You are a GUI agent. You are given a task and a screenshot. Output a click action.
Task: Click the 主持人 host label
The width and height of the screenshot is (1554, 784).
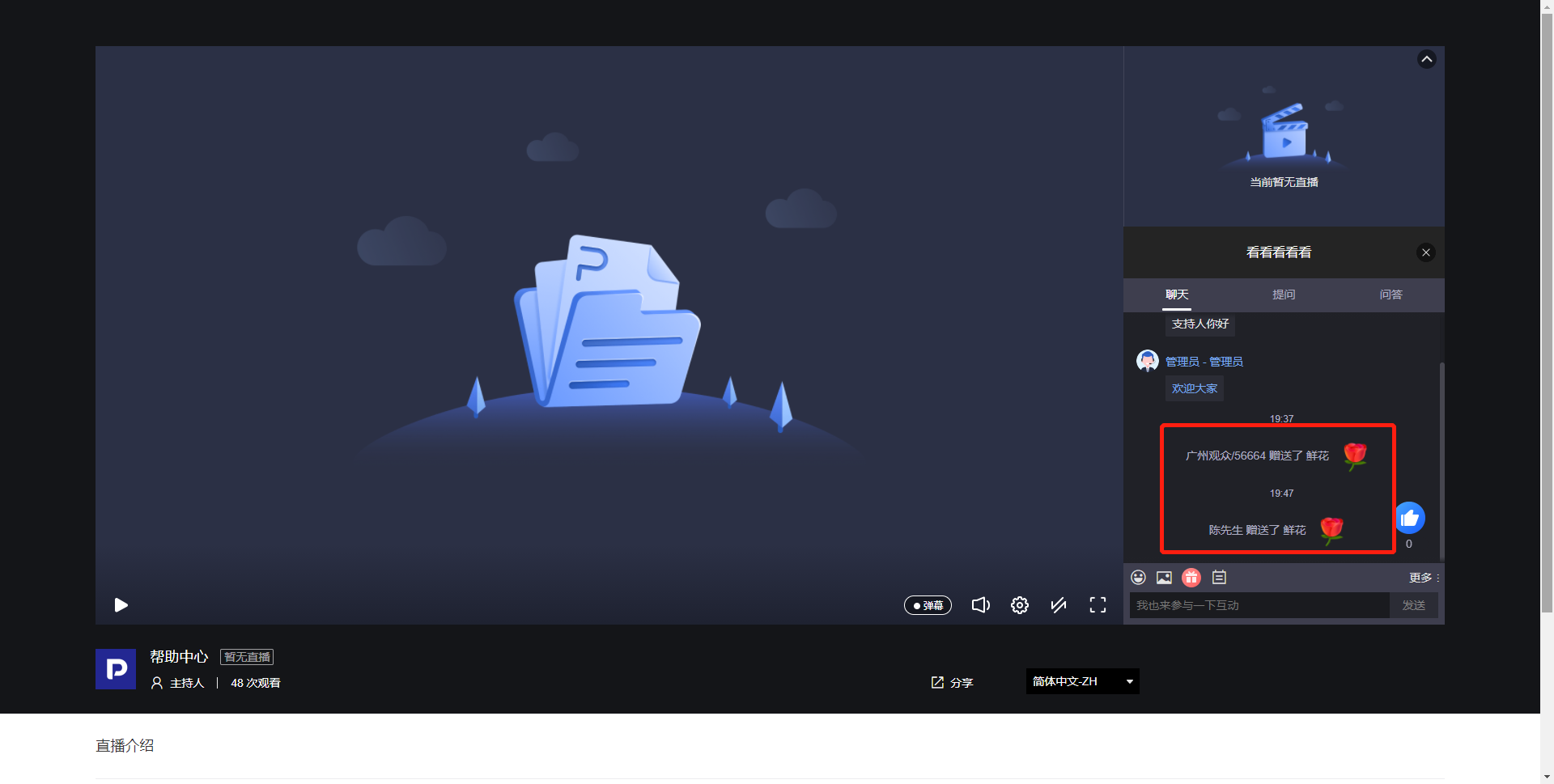[x=187, y=683]
